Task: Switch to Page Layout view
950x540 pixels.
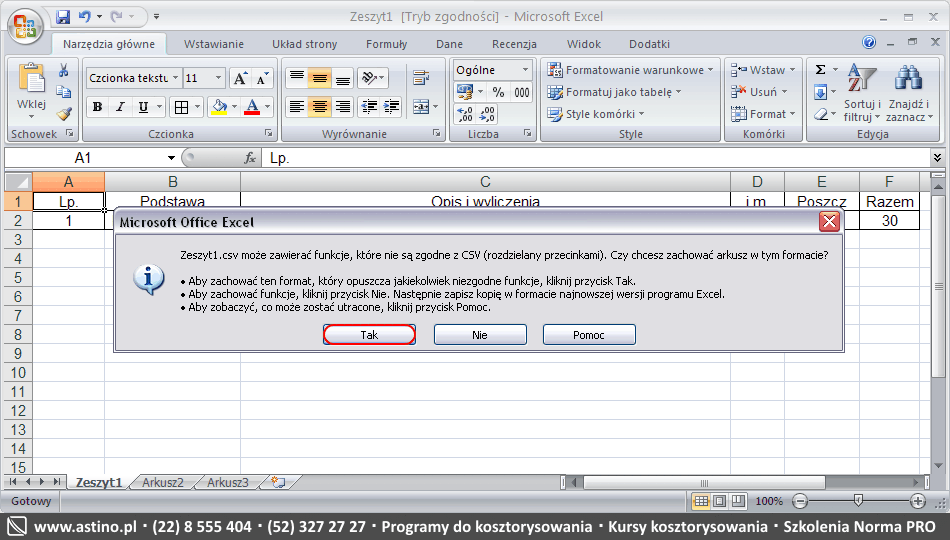Action: point(720,501)
